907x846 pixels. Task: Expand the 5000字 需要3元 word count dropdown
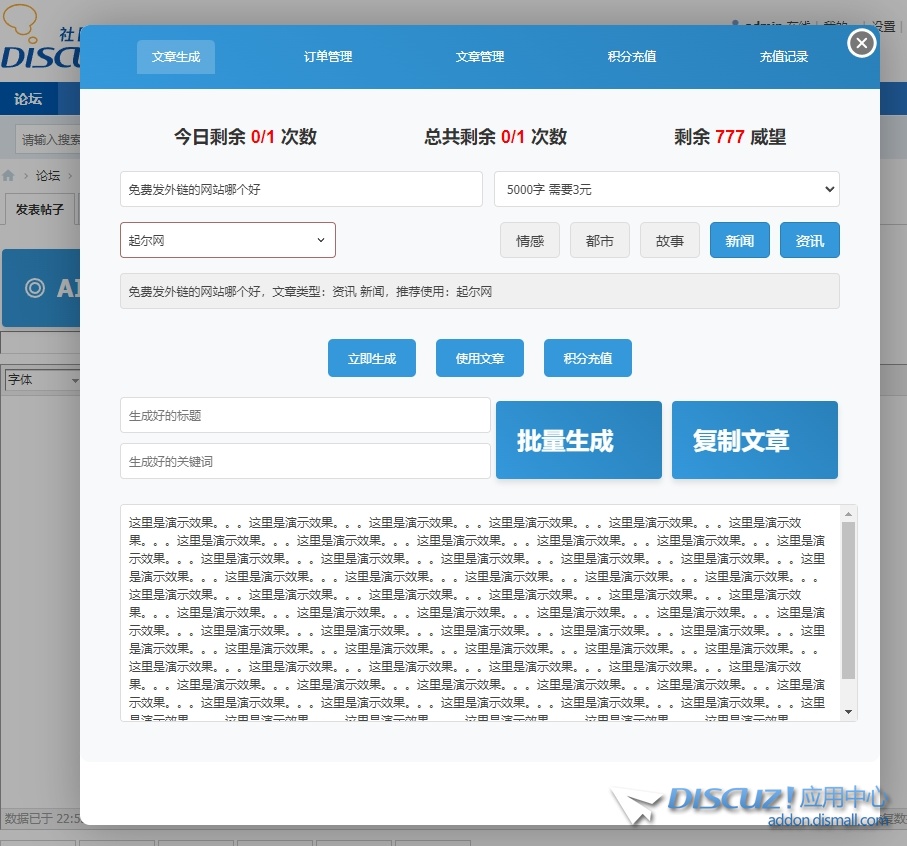[666, 189]
